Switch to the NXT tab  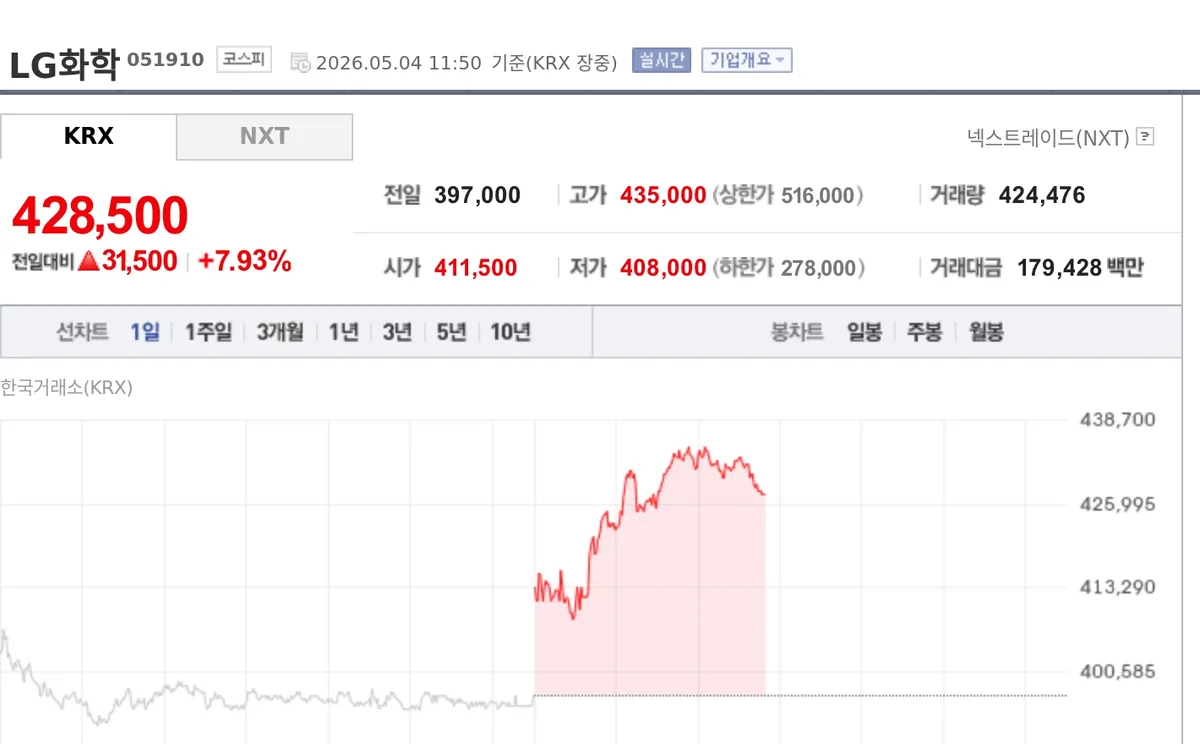(264, 136)
